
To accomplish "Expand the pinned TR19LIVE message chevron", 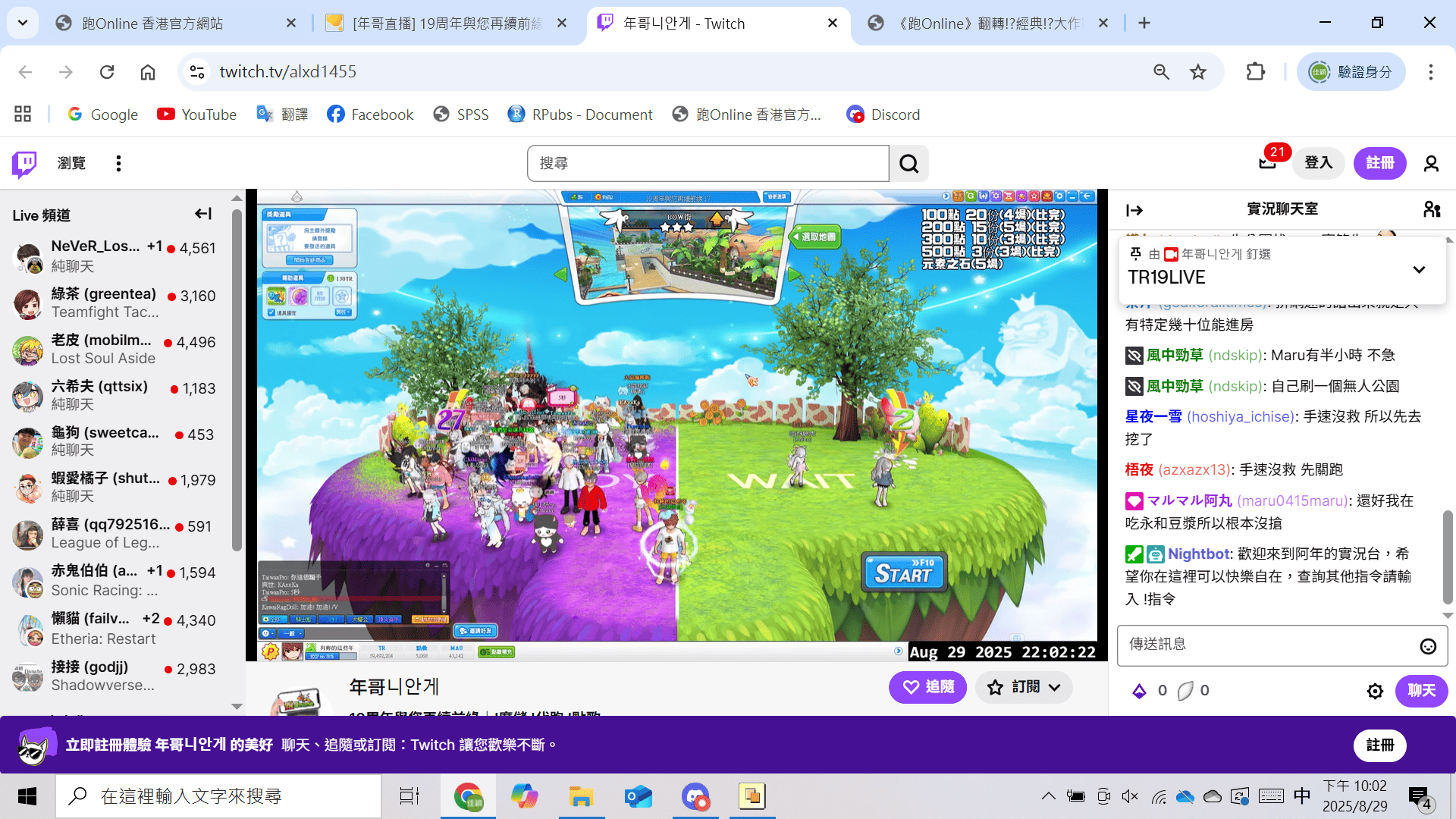I will pyautogui.click(x=1419, y=269).
